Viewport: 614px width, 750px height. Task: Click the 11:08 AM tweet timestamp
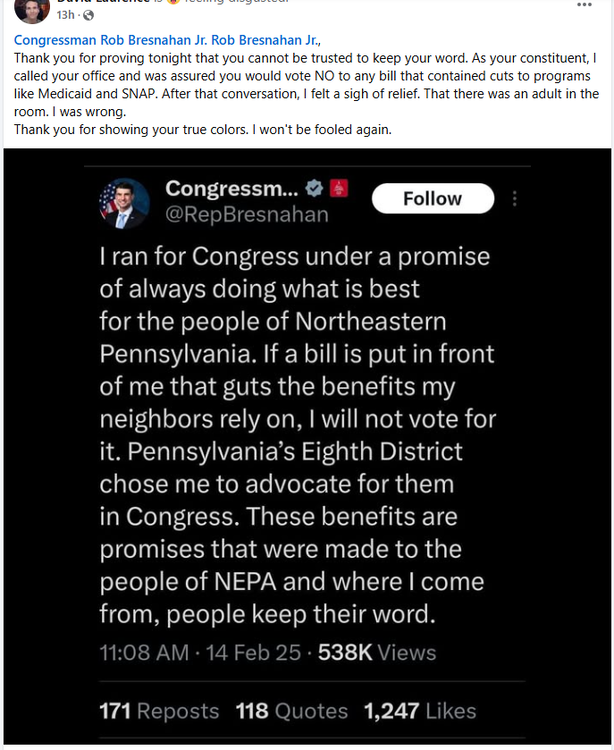coord(143,653)
